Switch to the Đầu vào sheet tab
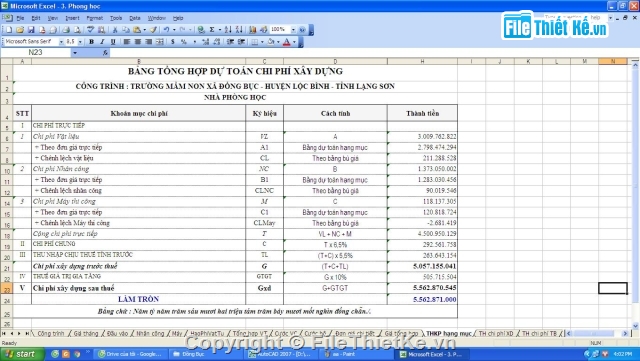The image size is (640, 361). pyautogui.click(x=118, y=334)
